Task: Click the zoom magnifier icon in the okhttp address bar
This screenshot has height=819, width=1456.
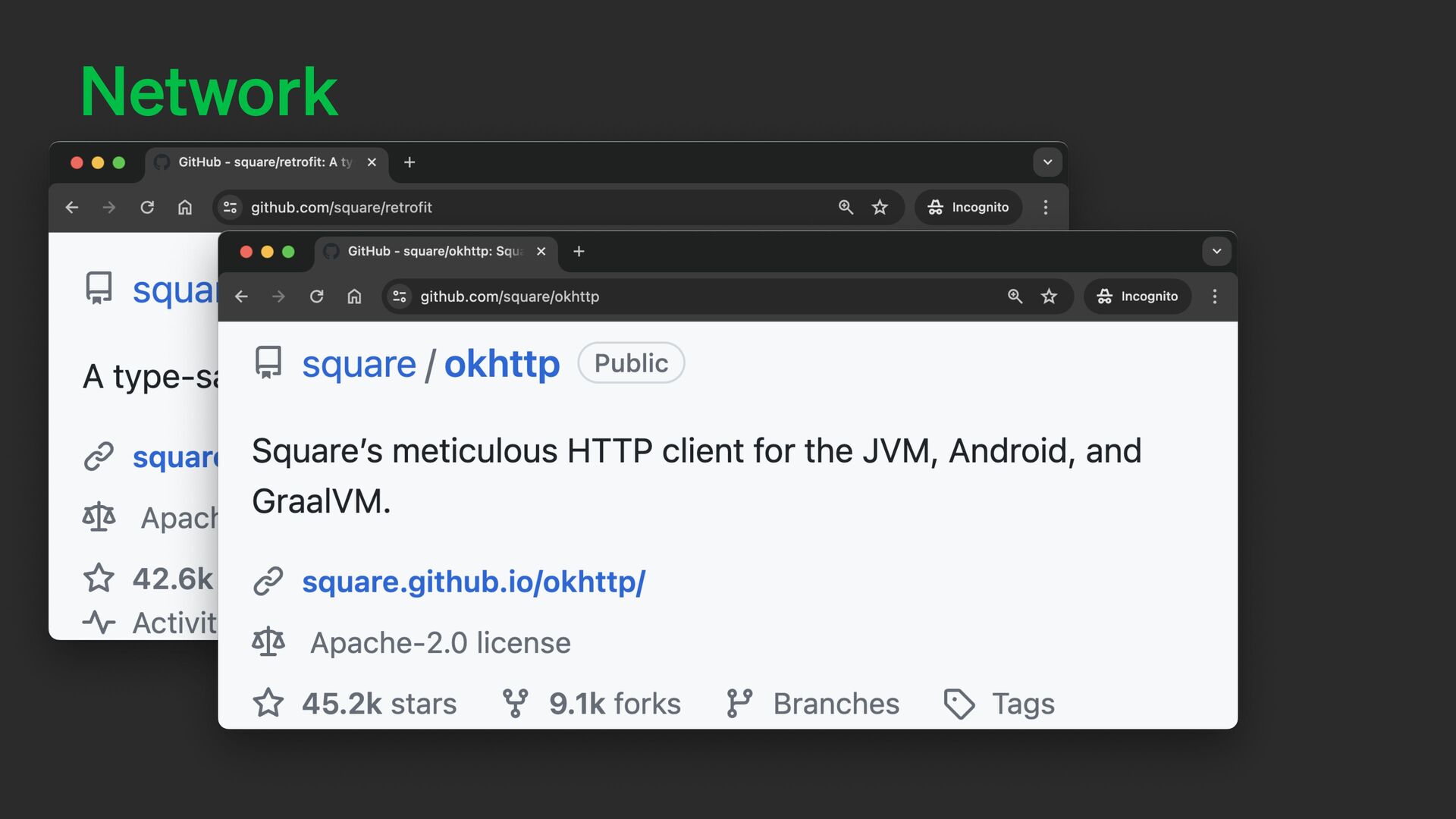Action: [x=1015, y=297]
